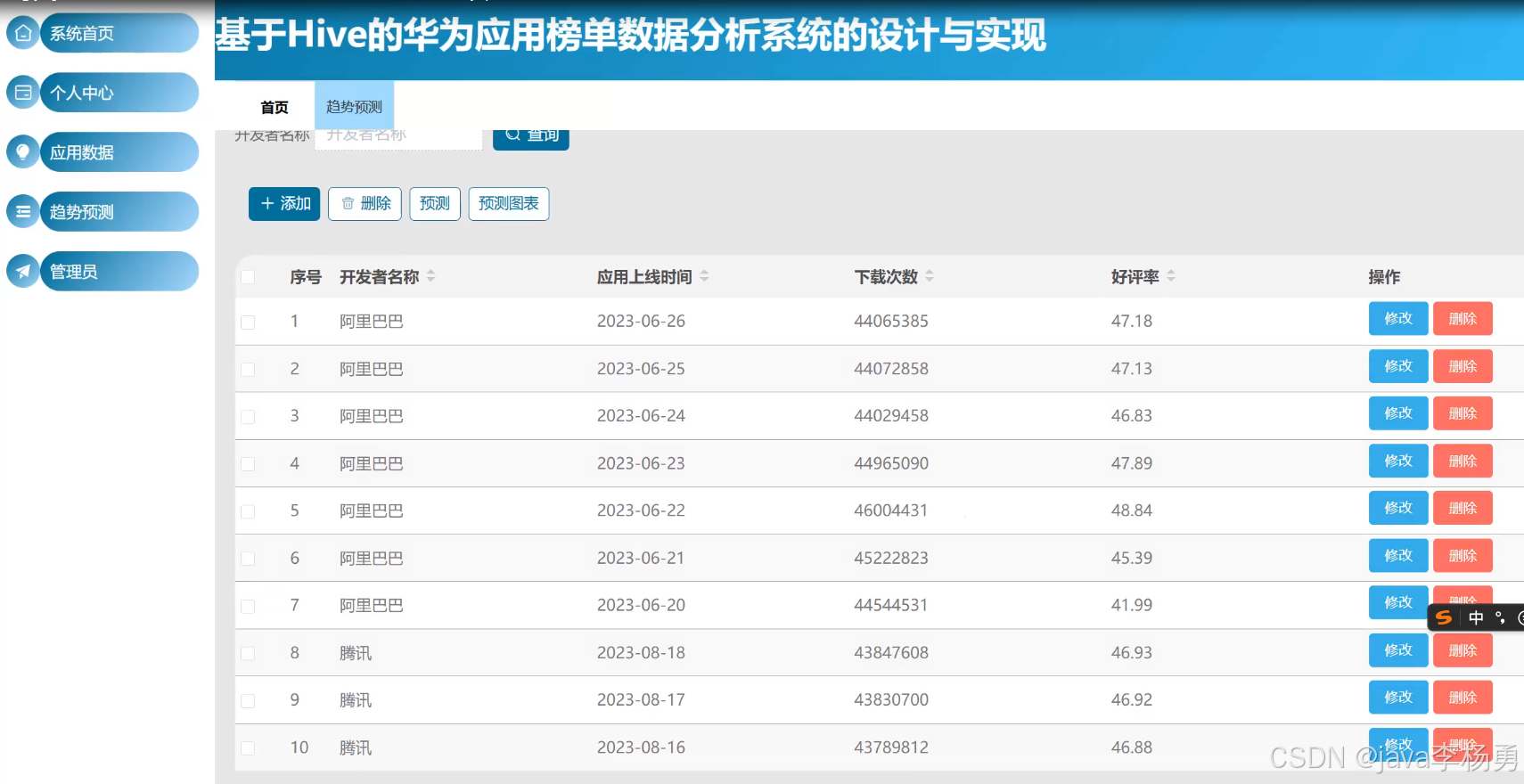
Task: Click the rating value 48.84
Action: click(x=1132, y=510)
